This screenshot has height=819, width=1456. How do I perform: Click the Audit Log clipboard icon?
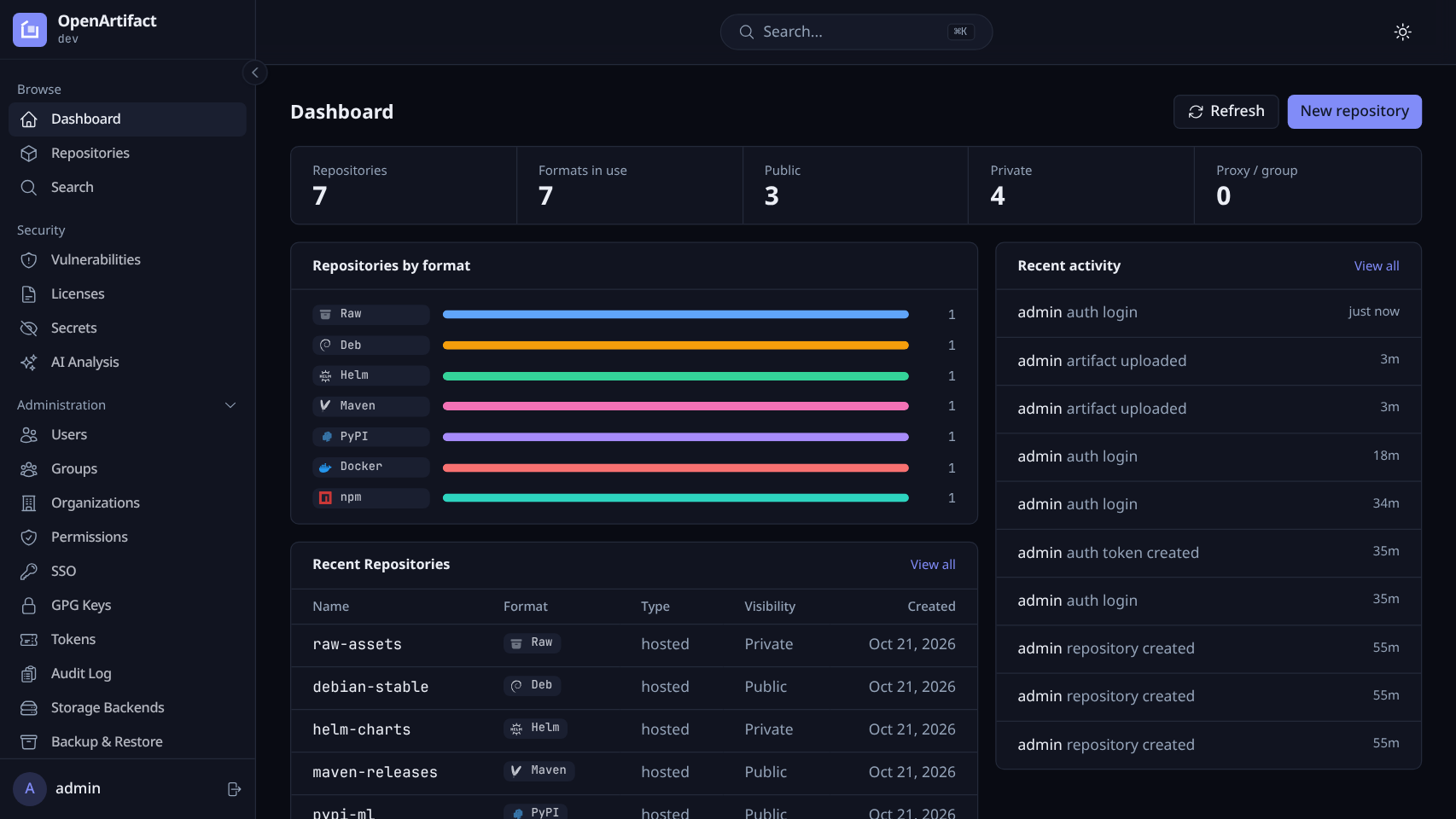pyautogui.click(x=29, y=674)
